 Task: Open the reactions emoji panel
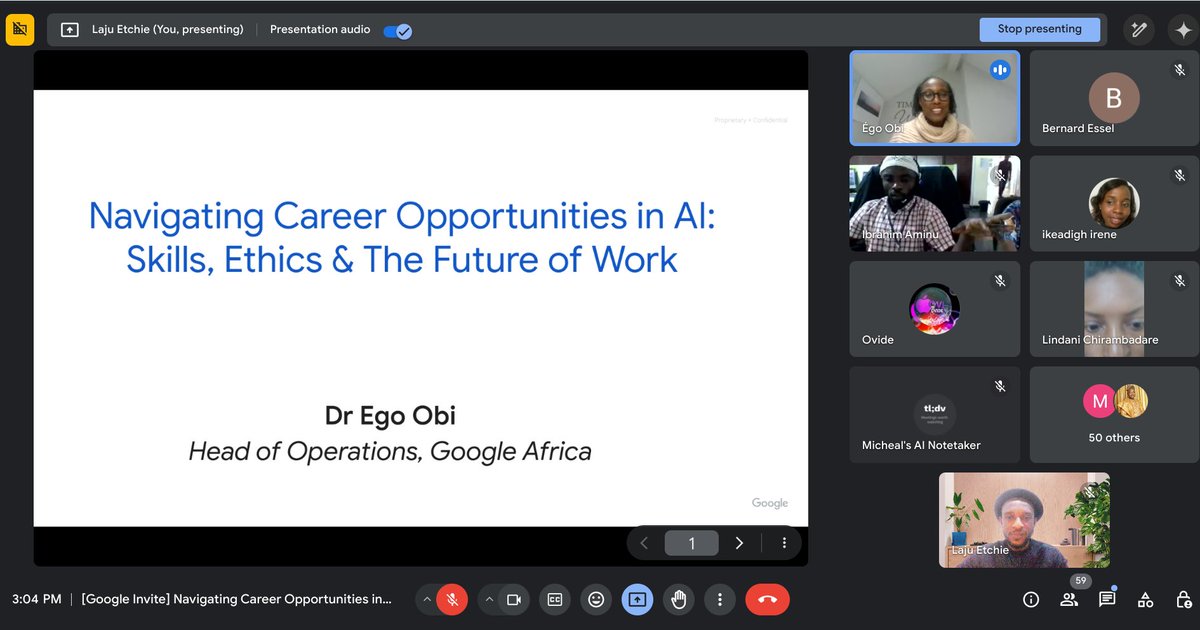tap(596, 599)
